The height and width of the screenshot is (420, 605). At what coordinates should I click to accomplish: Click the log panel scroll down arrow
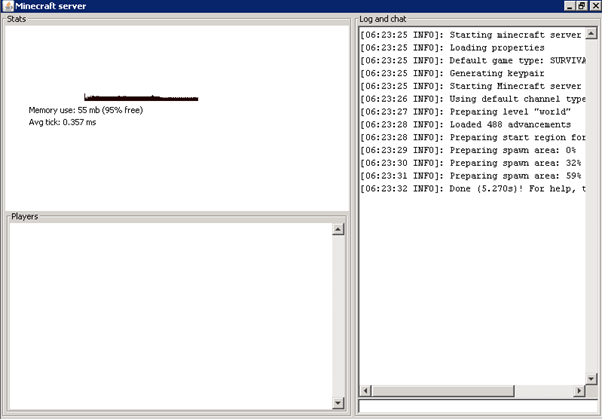591,379
